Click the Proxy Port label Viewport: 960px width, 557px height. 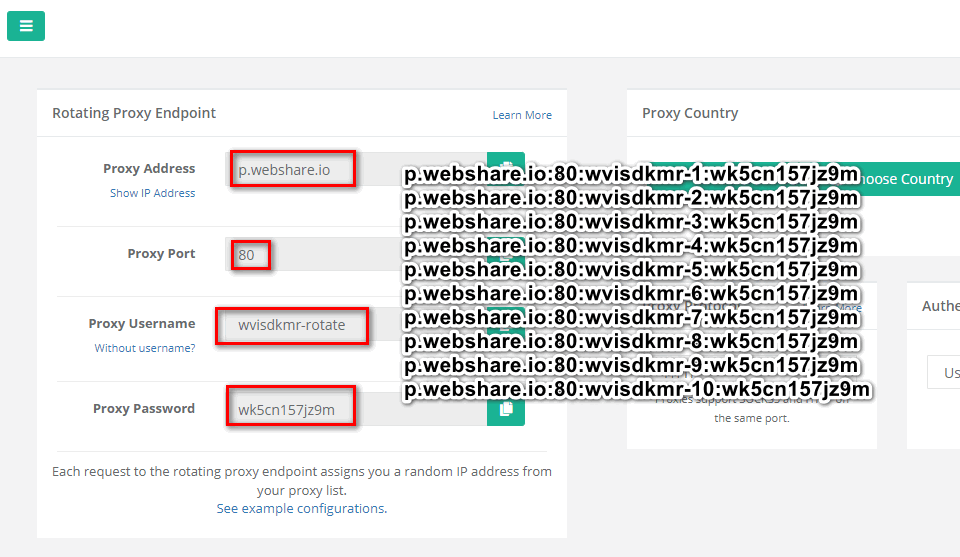click(161, 253)
